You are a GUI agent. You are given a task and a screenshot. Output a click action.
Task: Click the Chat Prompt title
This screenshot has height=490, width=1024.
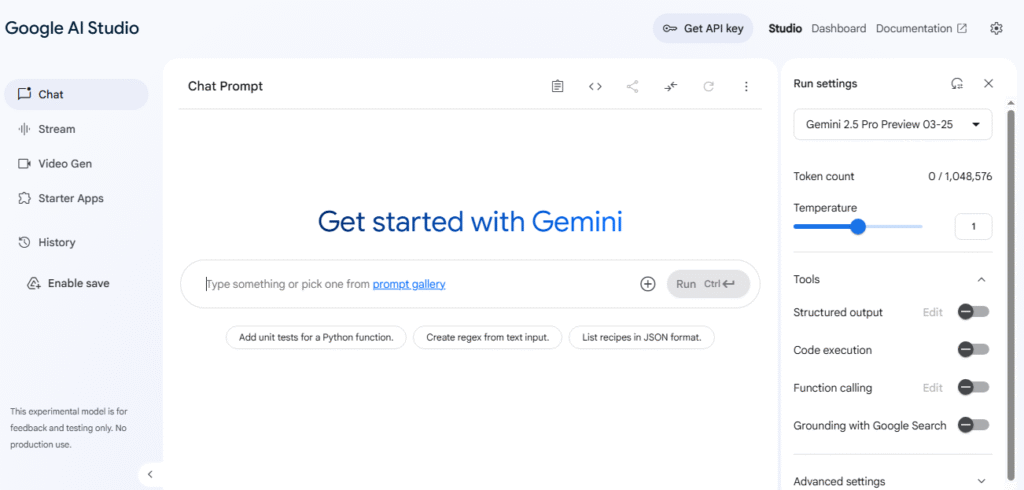point(225,86)
